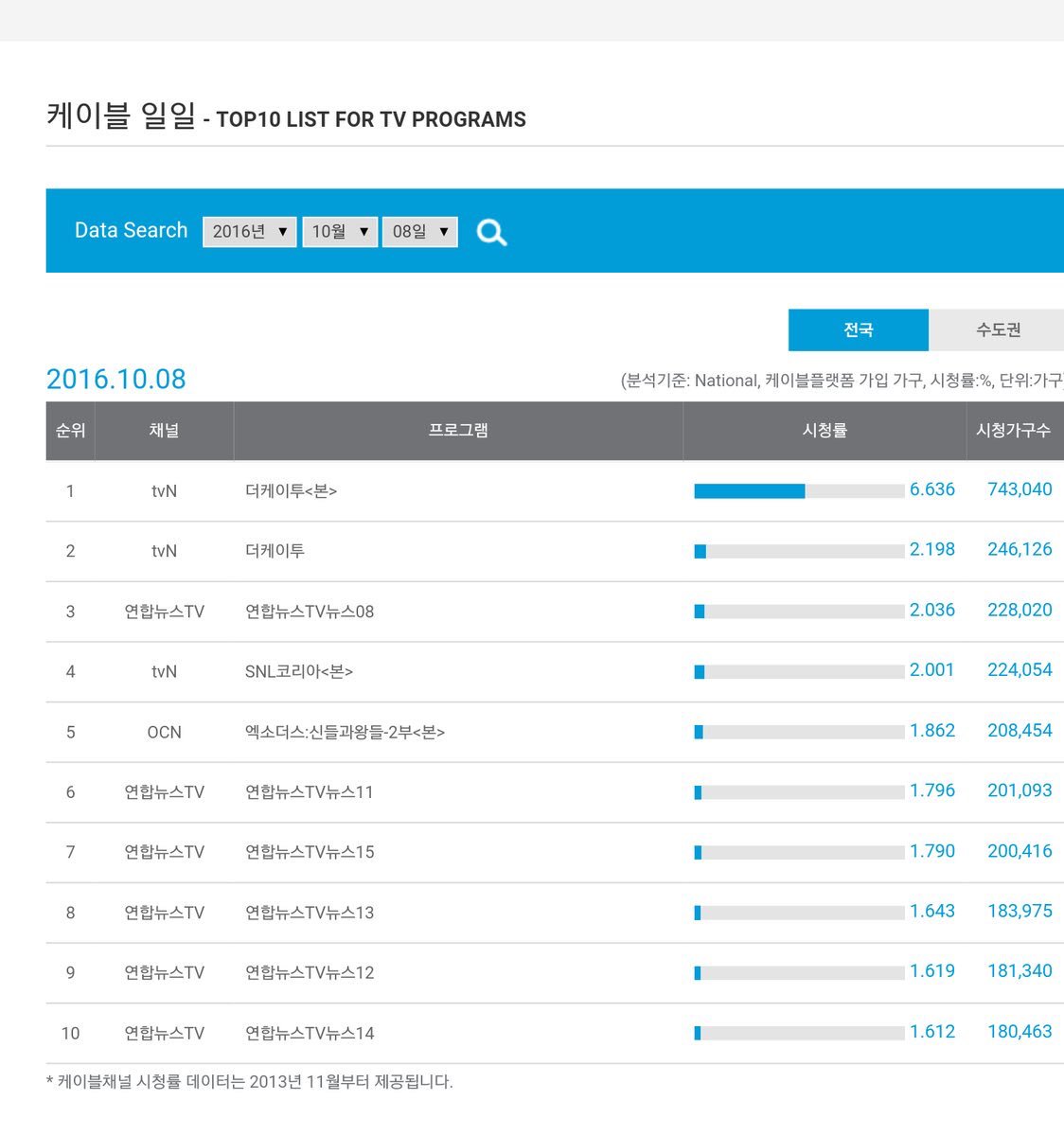1064x1136 pixels.
Task: Select the 전국 tab
Action: pos(859,329)
